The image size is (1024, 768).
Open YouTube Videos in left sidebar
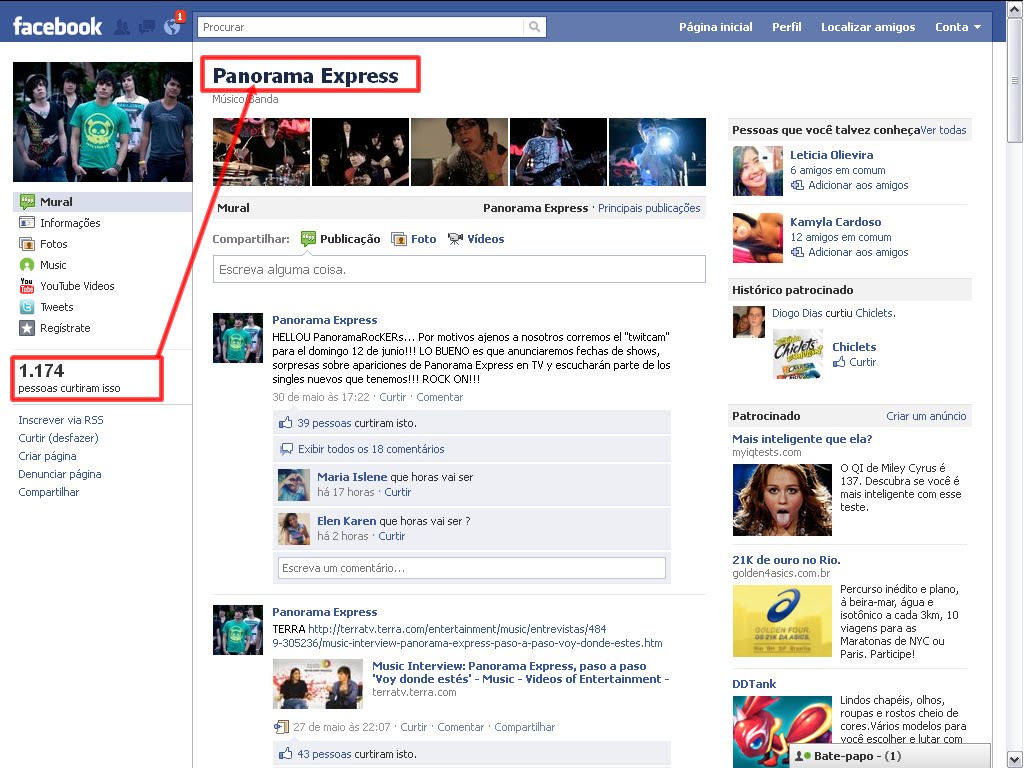(77, 285)
